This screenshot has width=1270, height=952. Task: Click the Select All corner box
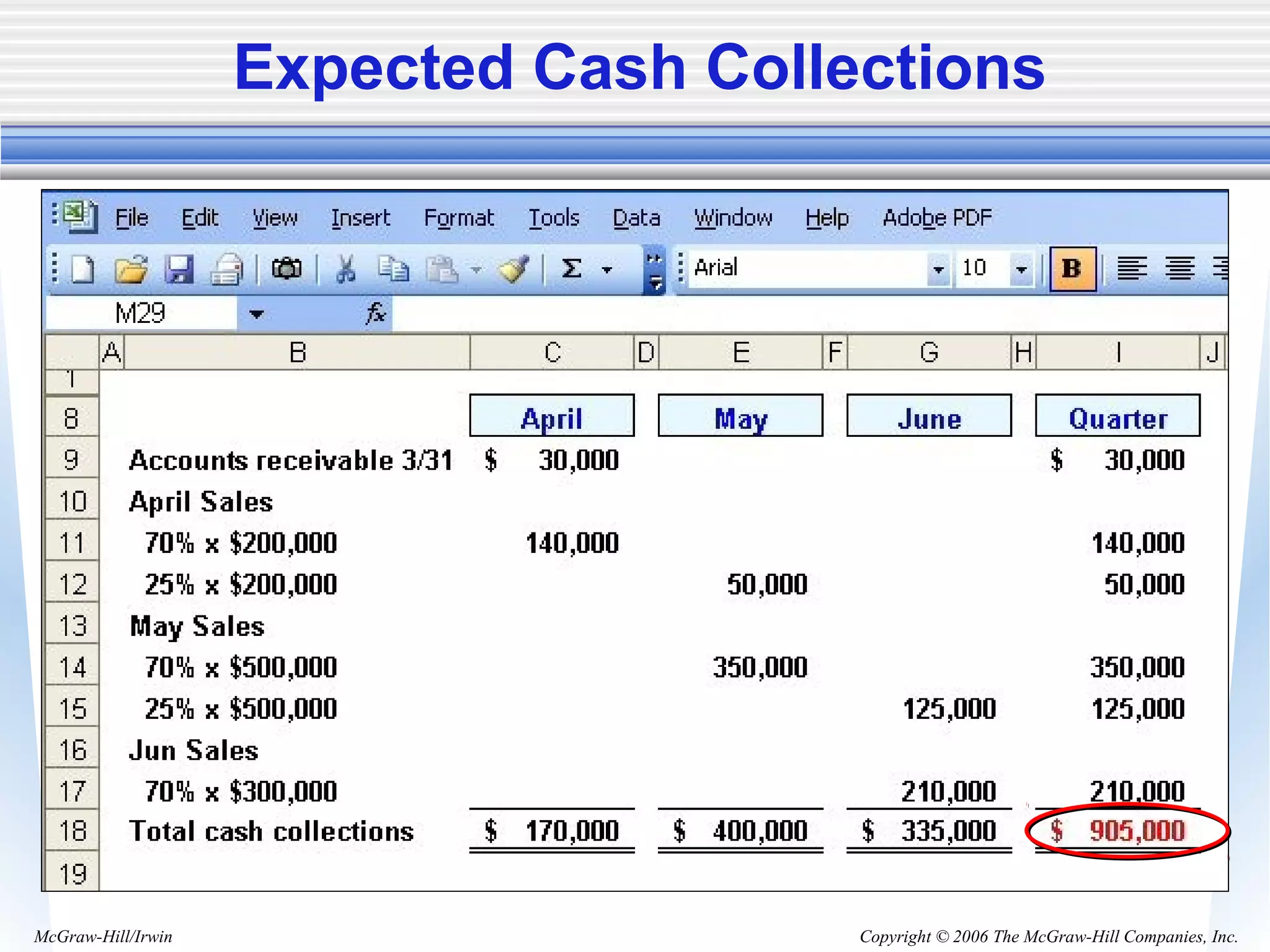point(73,353)
